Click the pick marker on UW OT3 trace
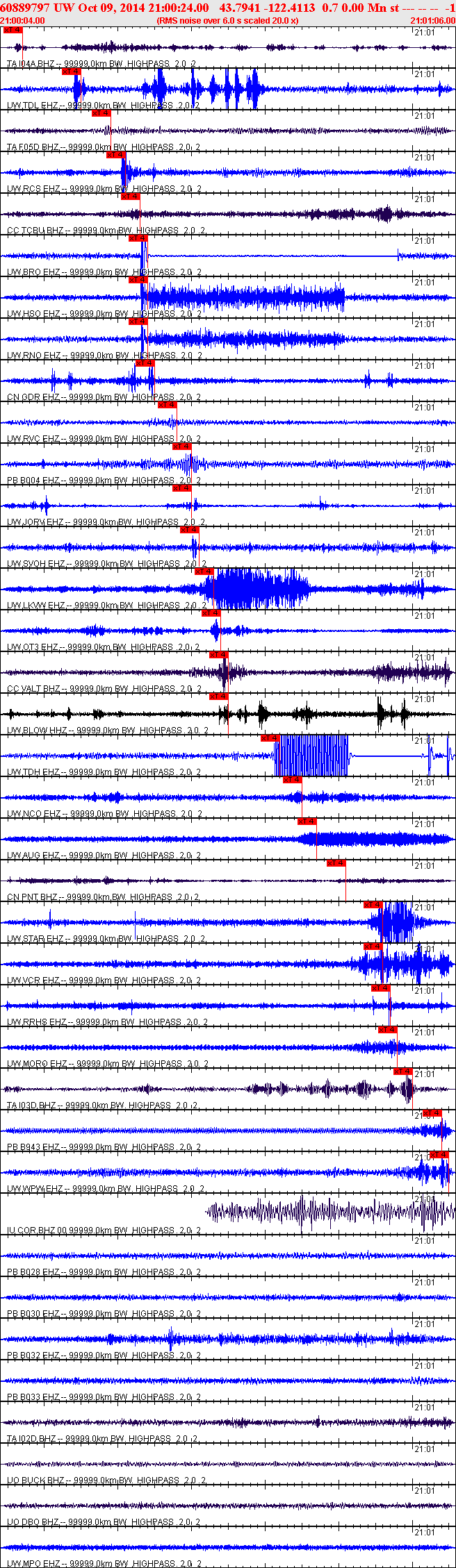Image resolution: width=456 pixels, height=1568 pixels. tap(211, 613)
